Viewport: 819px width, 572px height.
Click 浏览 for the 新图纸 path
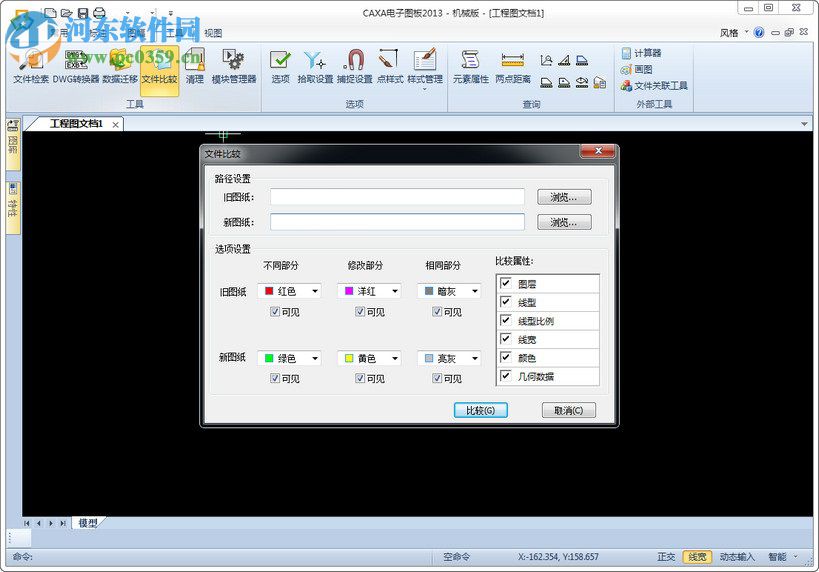coord(564,222)
